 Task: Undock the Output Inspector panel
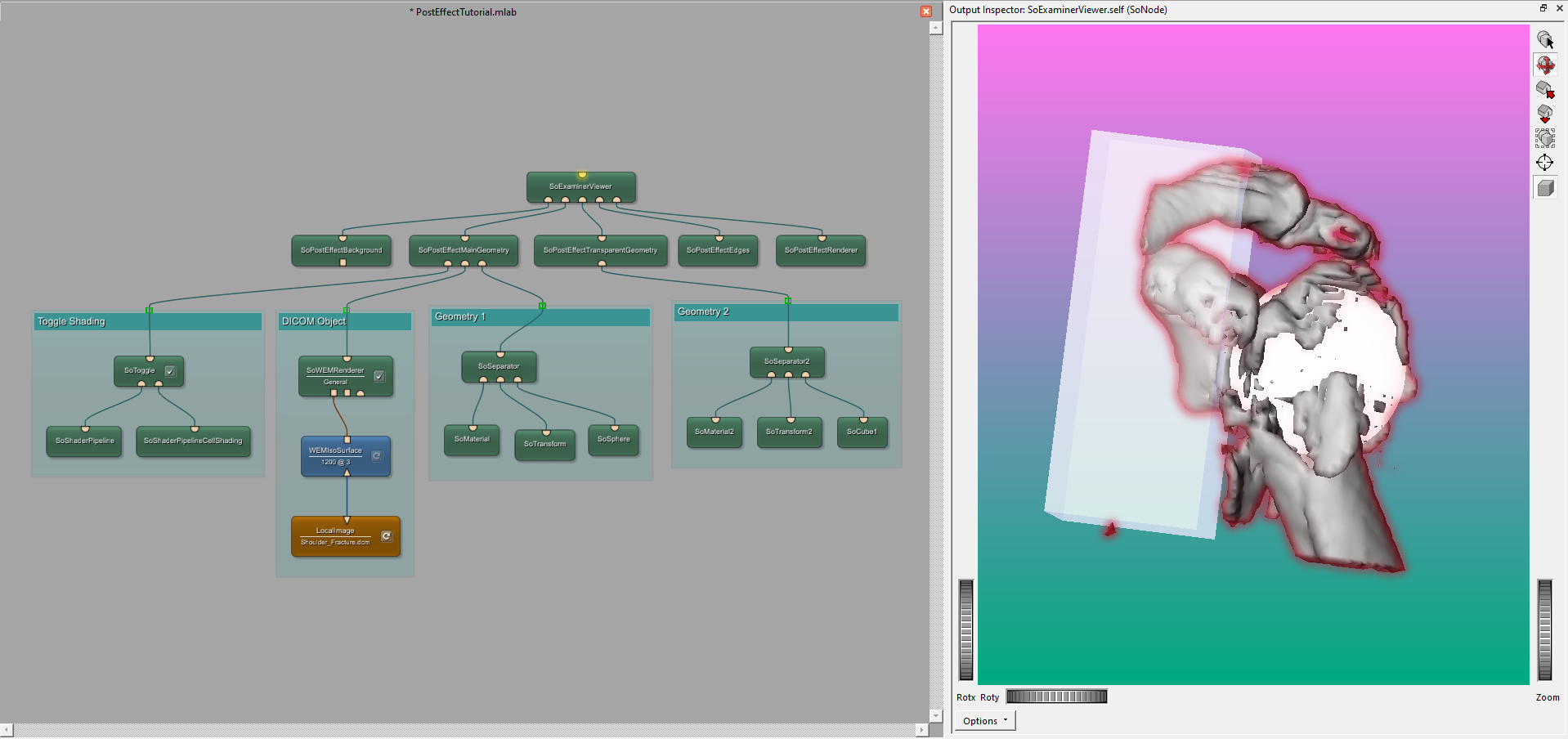coord(1543,8)
